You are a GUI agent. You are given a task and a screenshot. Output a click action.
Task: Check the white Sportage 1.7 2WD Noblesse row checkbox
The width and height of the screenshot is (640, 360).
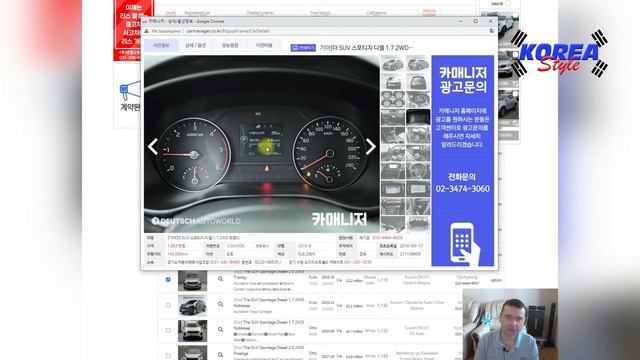point(168,330)
